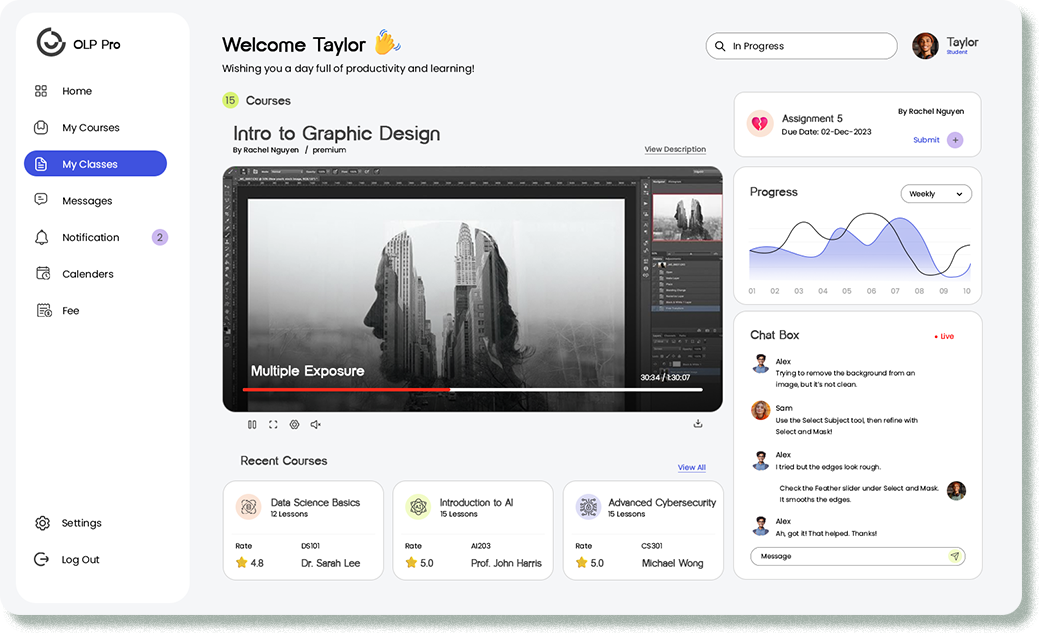Open Taylor's profile avatar
The width and height of the screenshot is (1040, 634).
click(925, 46)
